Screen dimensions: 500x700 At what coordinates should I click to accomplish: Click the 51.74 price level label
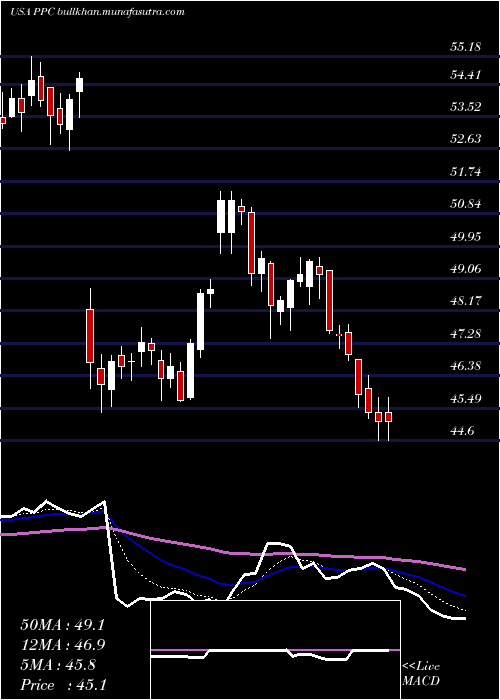click(x=466, y=172)
